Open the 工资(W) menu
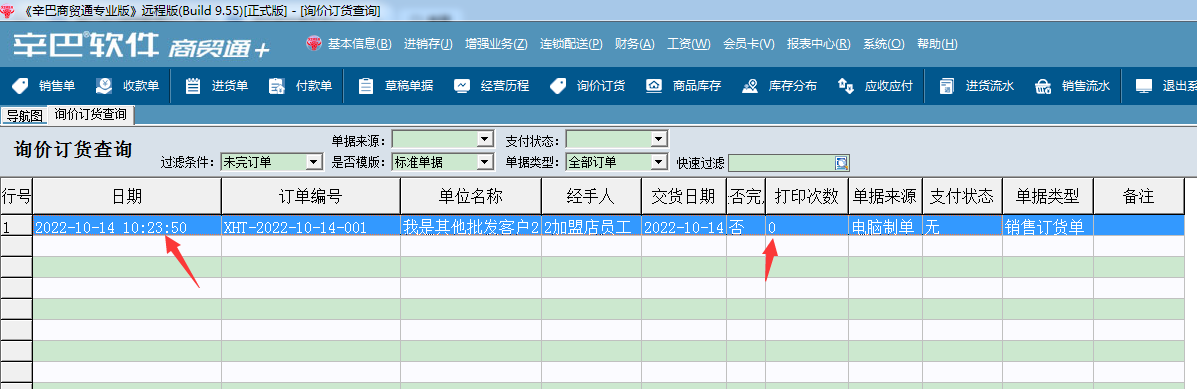This screenshot has width=1197, height=389. [x=689, y=43]
